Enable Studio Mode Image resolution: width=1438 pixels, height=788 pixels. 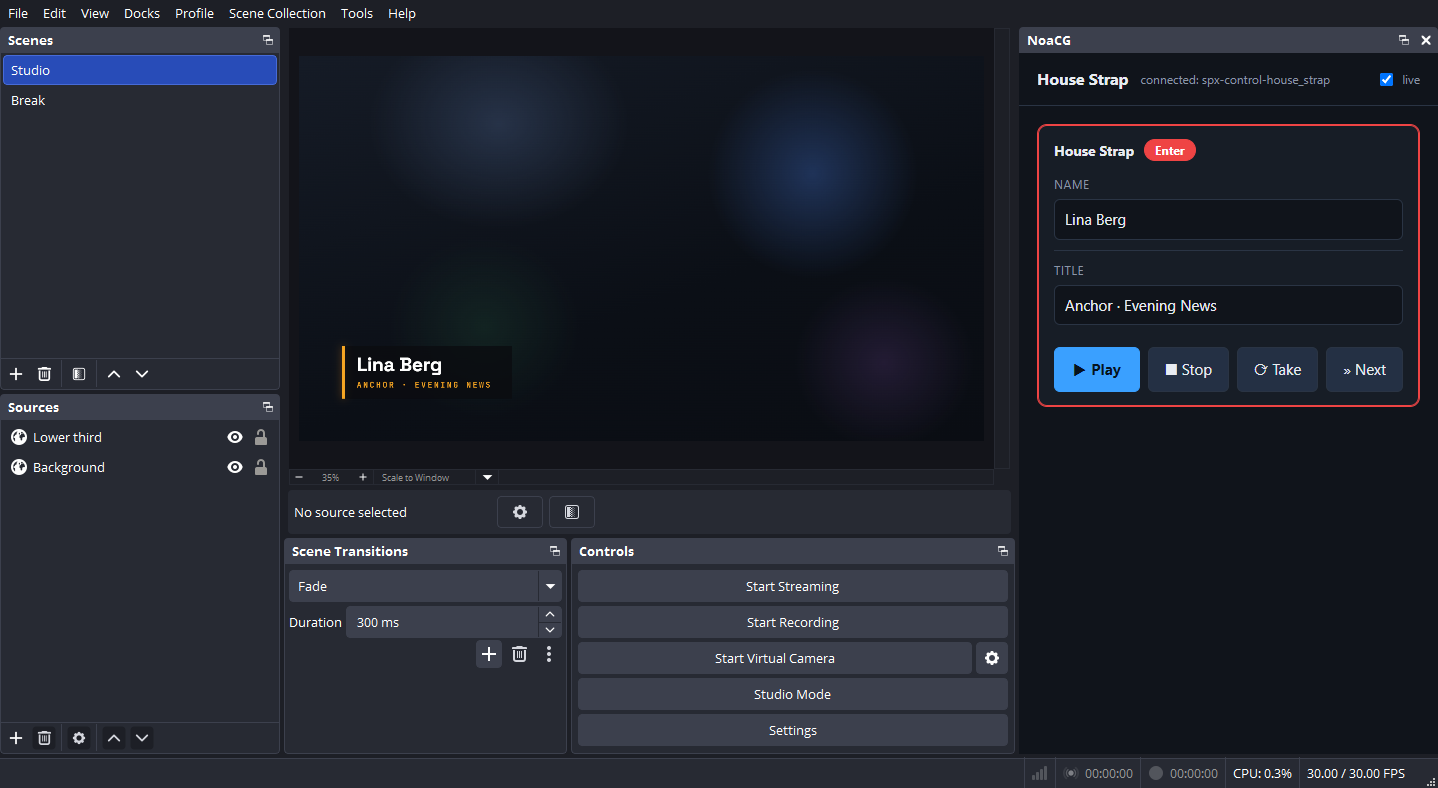pos(793,694)
